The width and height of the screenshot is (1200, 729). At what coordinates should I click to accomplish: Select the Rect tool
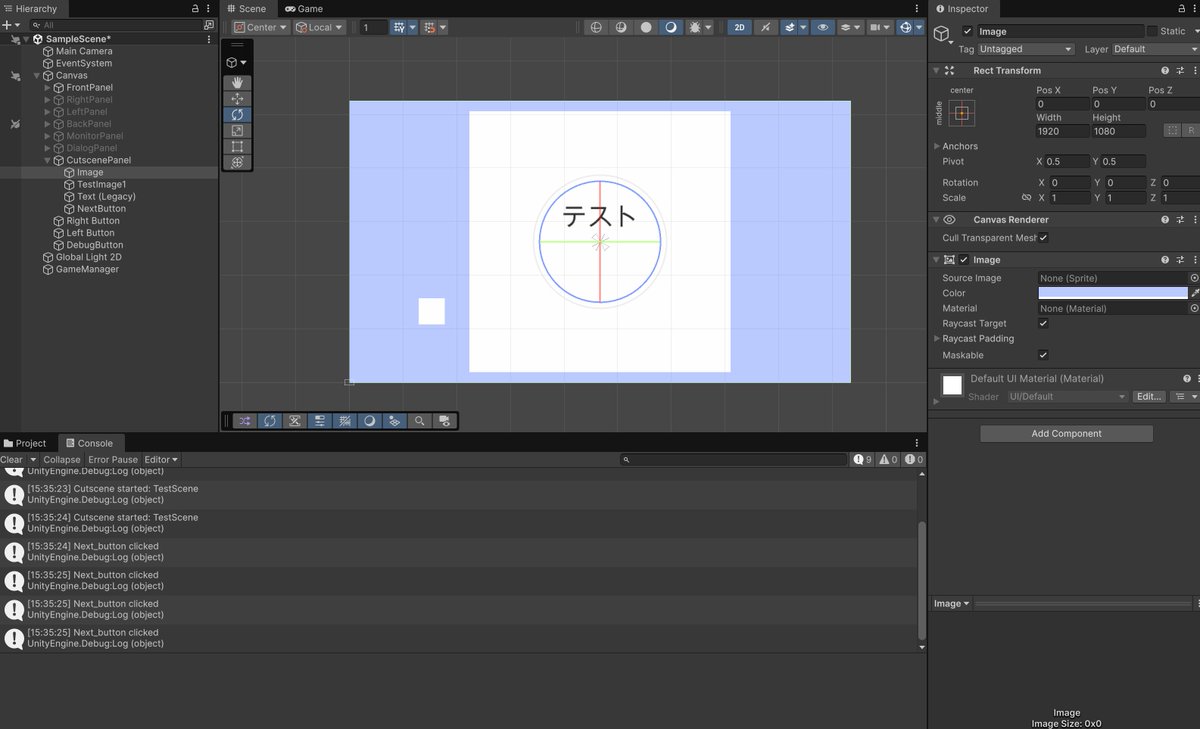237,146
